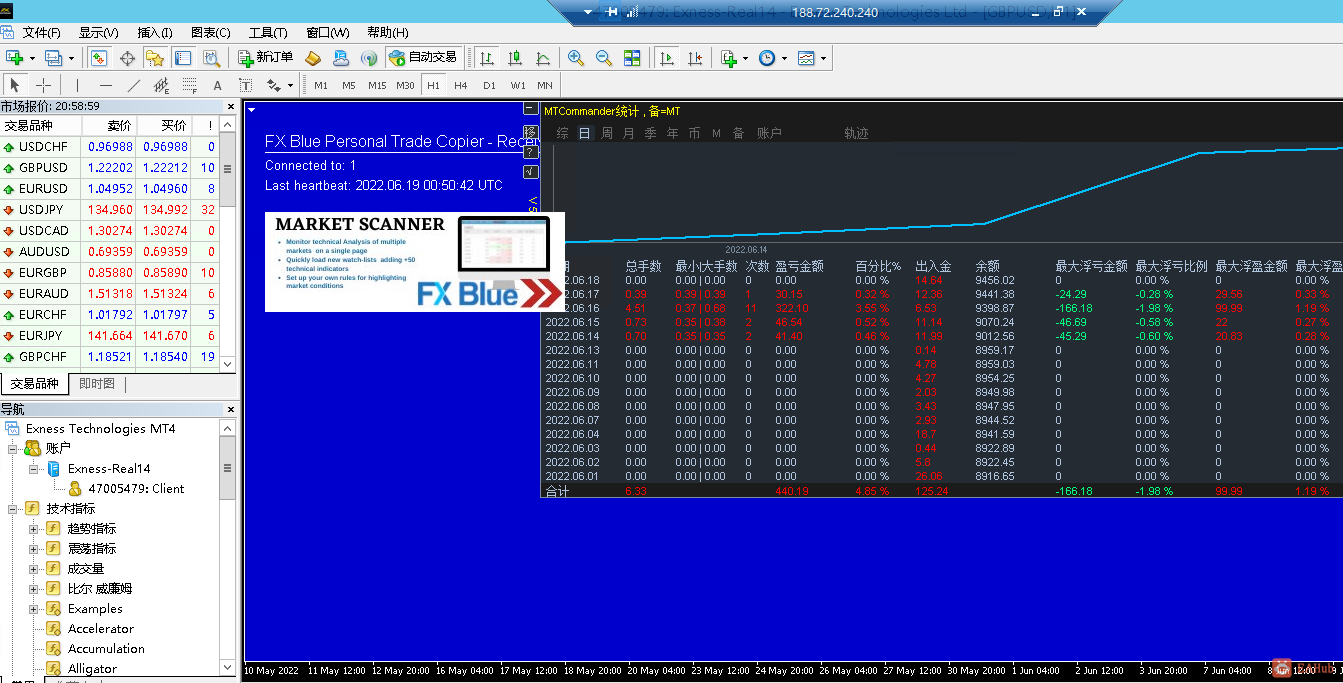Collapse the Exness-Real14 account node

[33, 468]
